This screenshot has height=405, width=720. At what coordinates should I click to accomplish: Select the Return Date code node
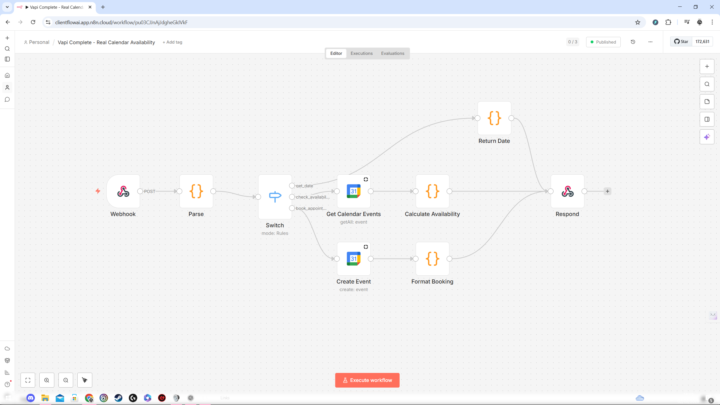[494, 118]
